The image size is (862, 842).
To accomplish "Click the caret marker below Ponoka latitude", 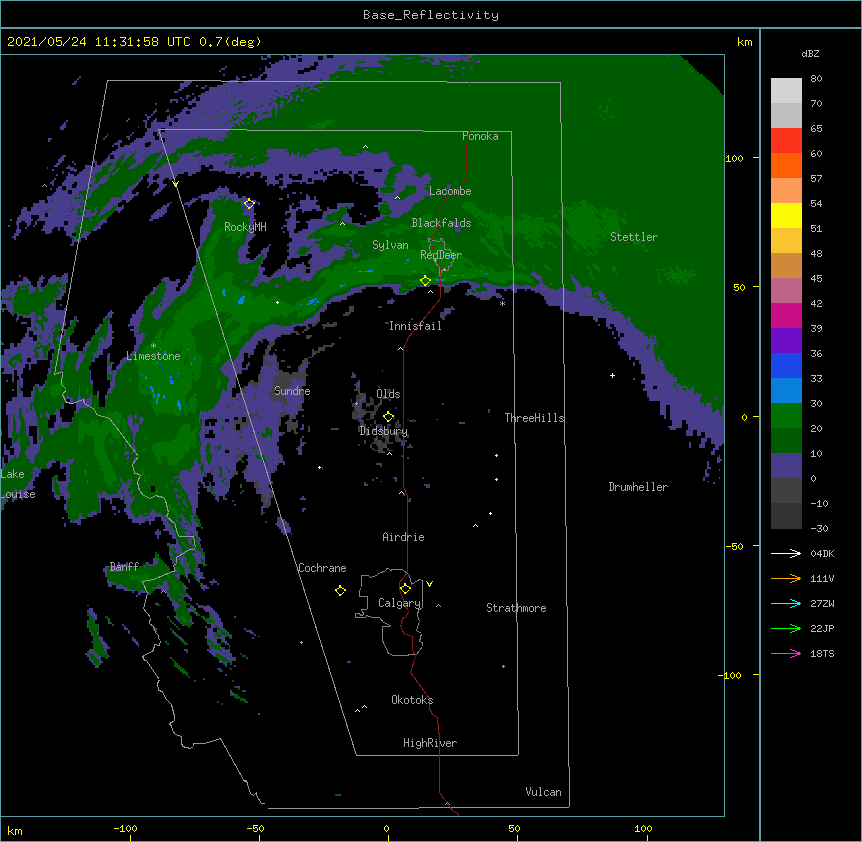I will pos(365,147).
